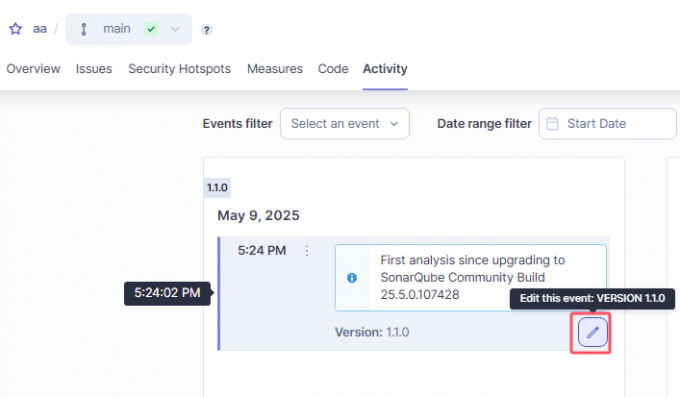Click the Version: 1.1.0 label

[x=372, y=332]
